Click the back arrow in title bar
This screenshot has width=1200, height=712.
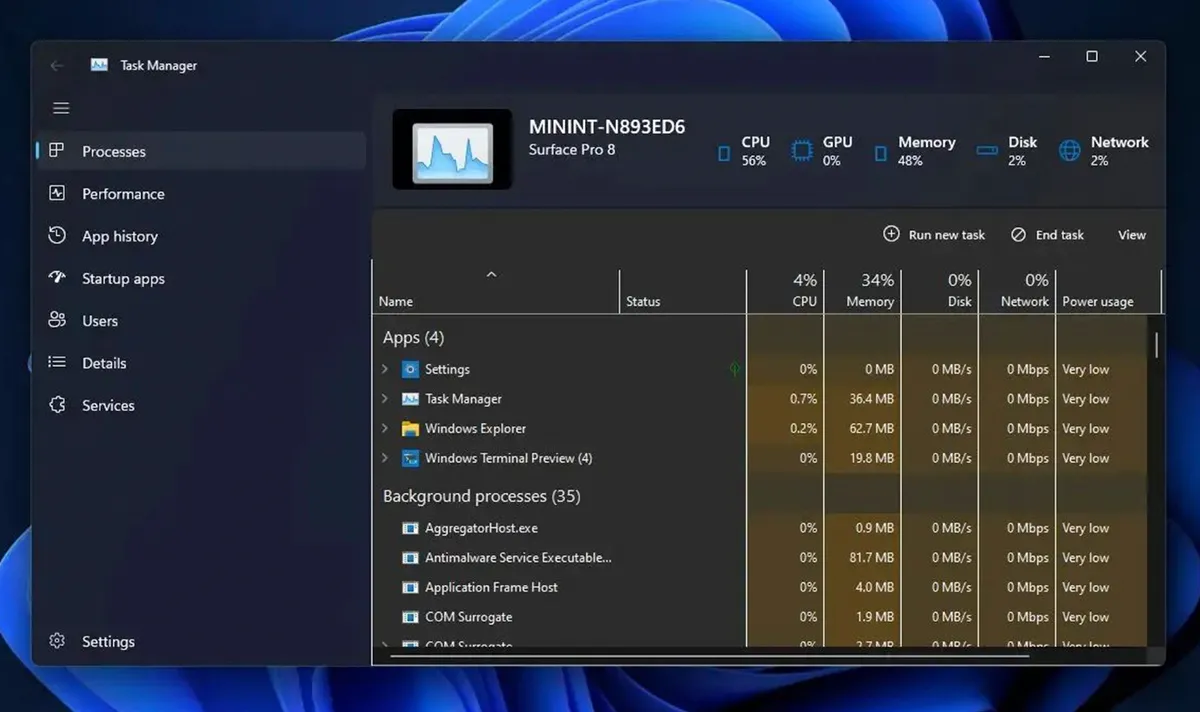(x=57, y=65)
